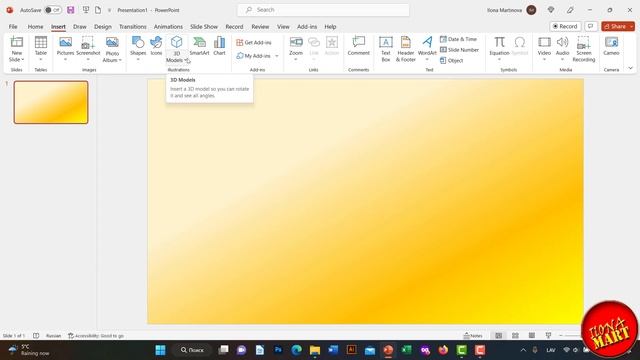Insert Audio
The image size is (640, 360).
tap(562, 49)
